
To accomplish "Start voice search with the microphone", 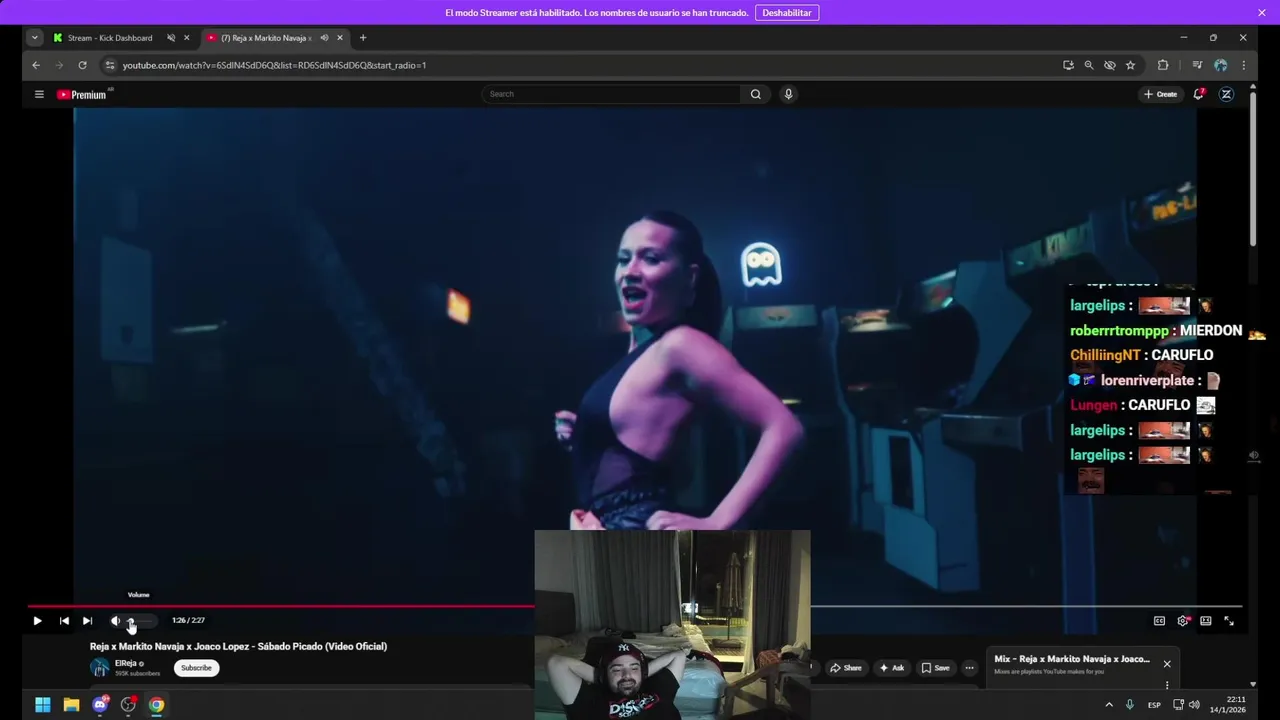I will coord(788,94).
